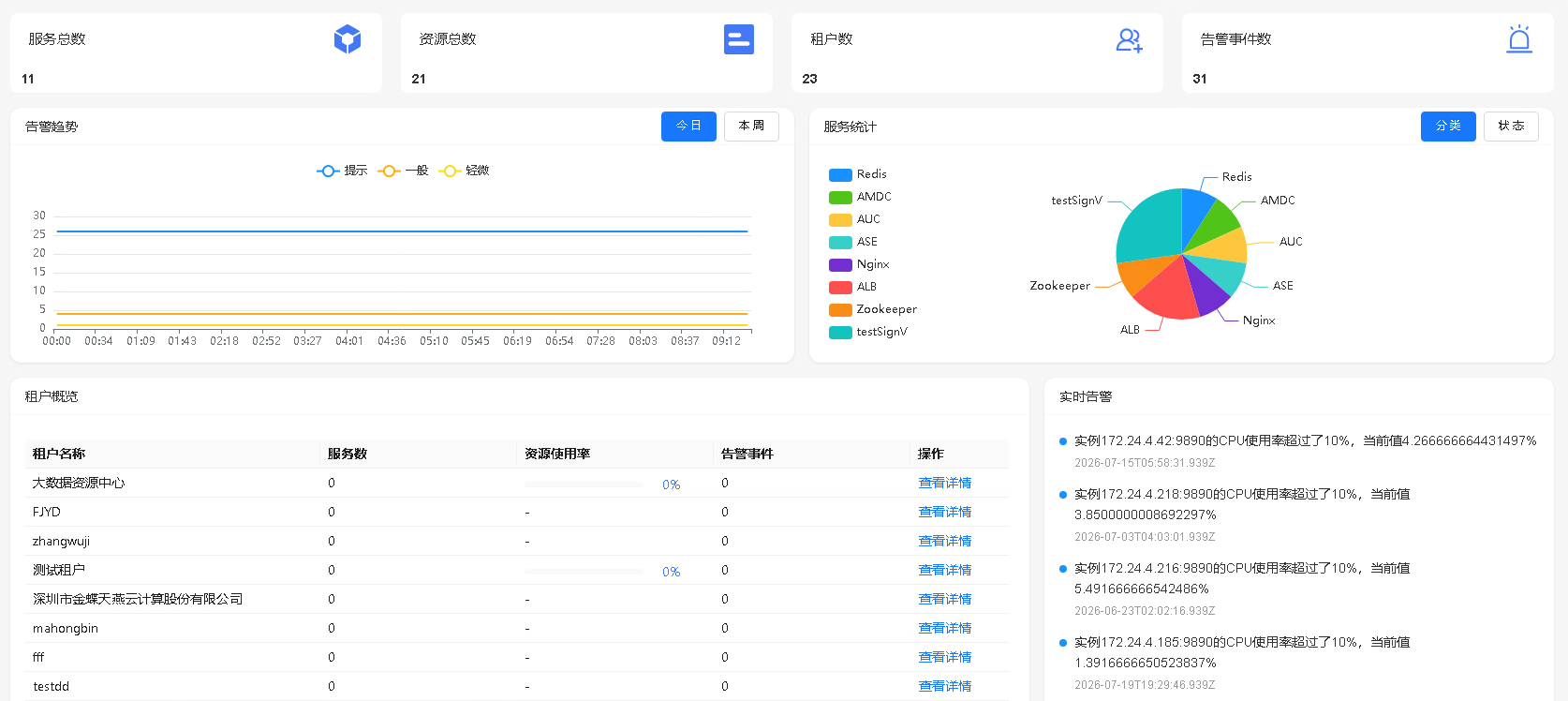View details of tenant mahongbin
The height and width of the screenshot is (701, 1568).
[x=944, y=628]
